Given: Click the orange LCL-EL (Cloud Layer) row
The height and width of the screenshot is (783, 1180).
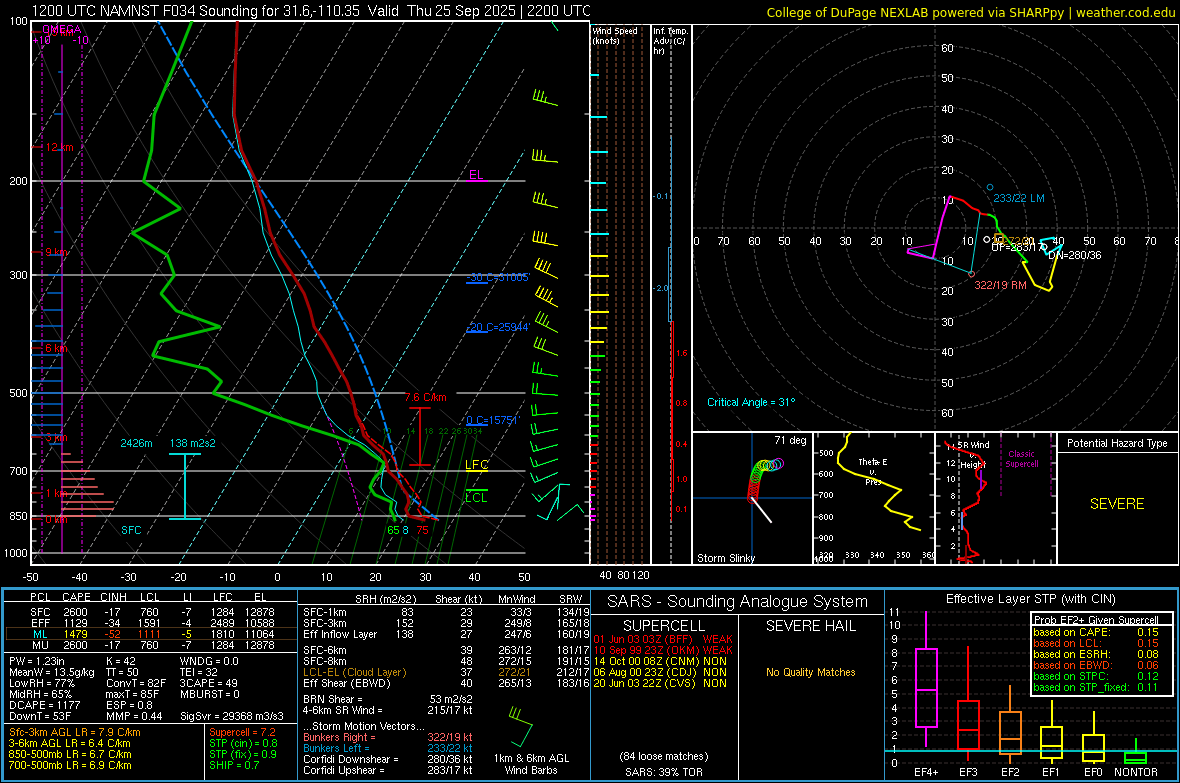Looking at the screenshot, I should coord(446,672).
